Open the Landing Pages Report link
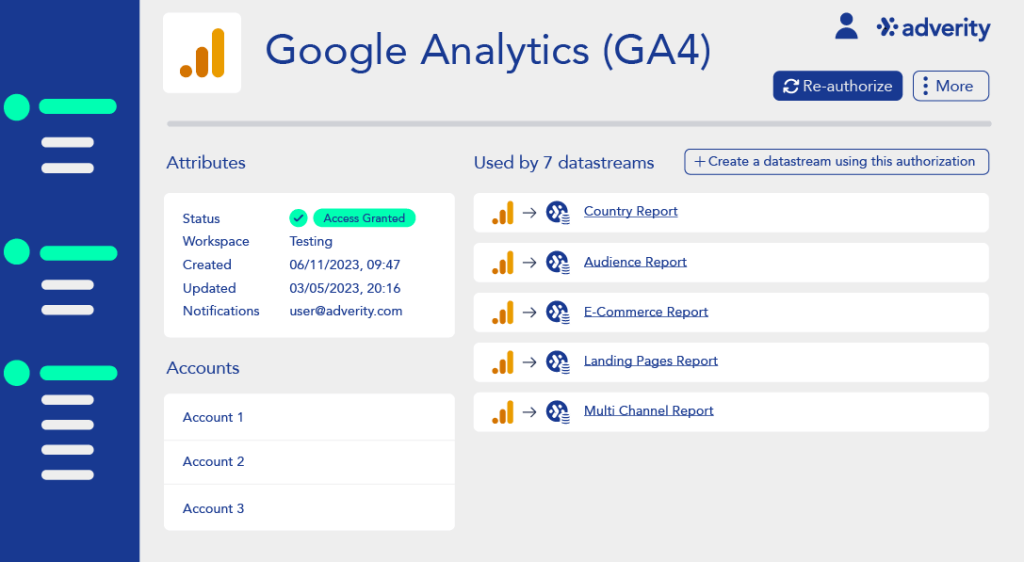The height and width of the screenshot is (562, 1024). pos(650,361)
